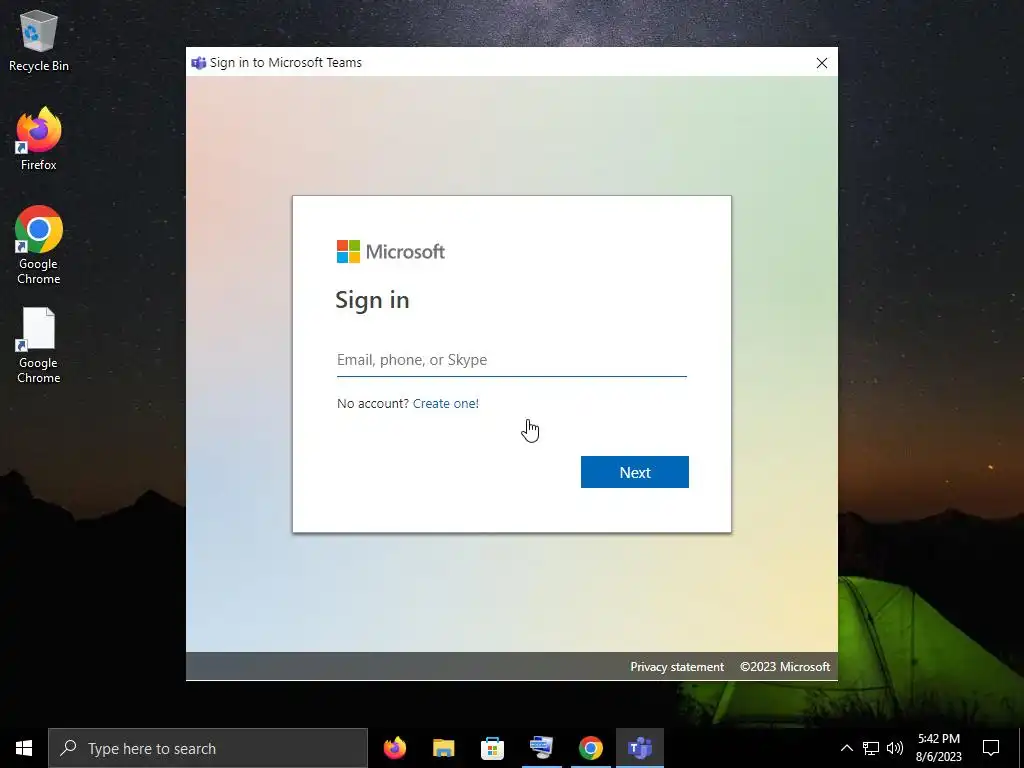The image size is (1024, 768).
Task: Open the volume speaker tray icon
Action: [x=895, y=748]
